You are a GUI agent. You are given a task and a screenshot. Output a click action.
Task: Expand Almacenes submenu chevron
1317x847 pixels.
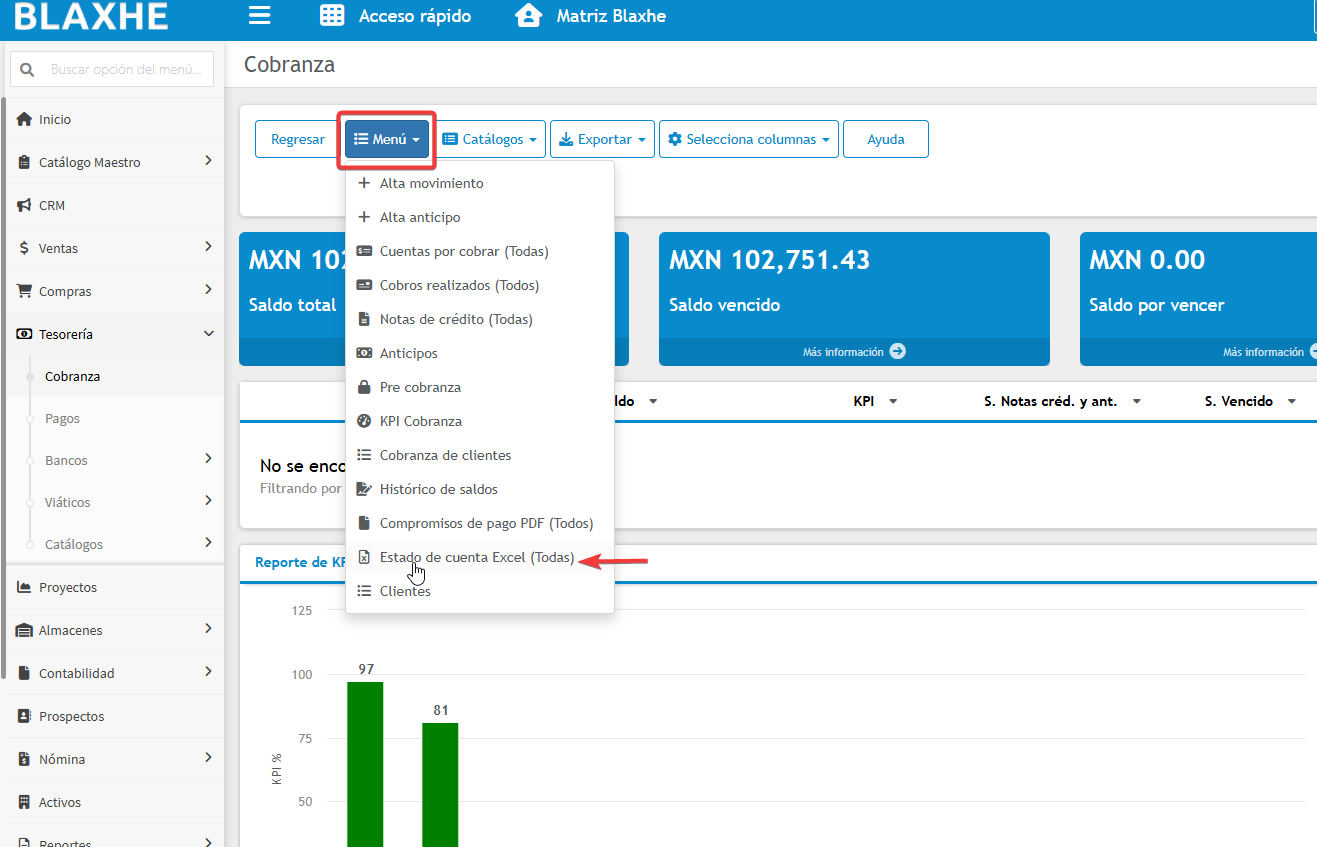pyautogui.click(x=208, y=629)
